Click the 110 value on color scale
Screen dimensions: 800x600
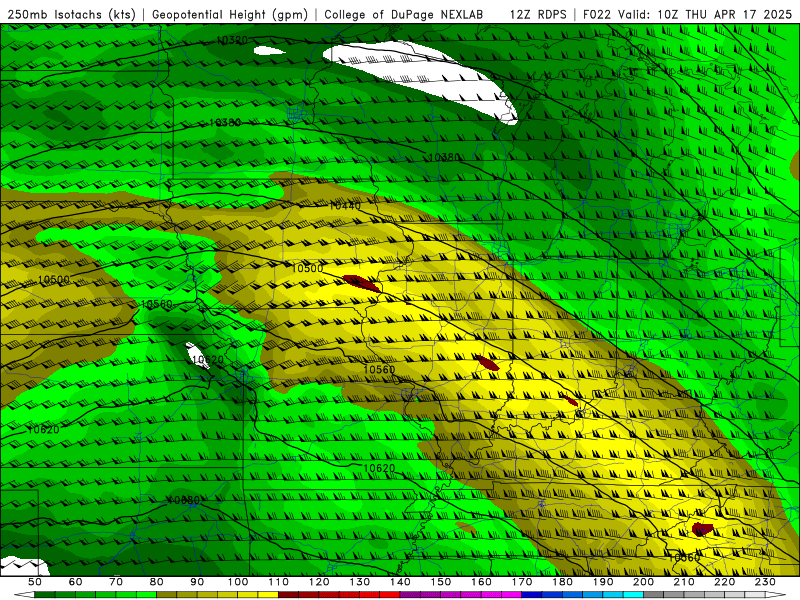[279, 582]
